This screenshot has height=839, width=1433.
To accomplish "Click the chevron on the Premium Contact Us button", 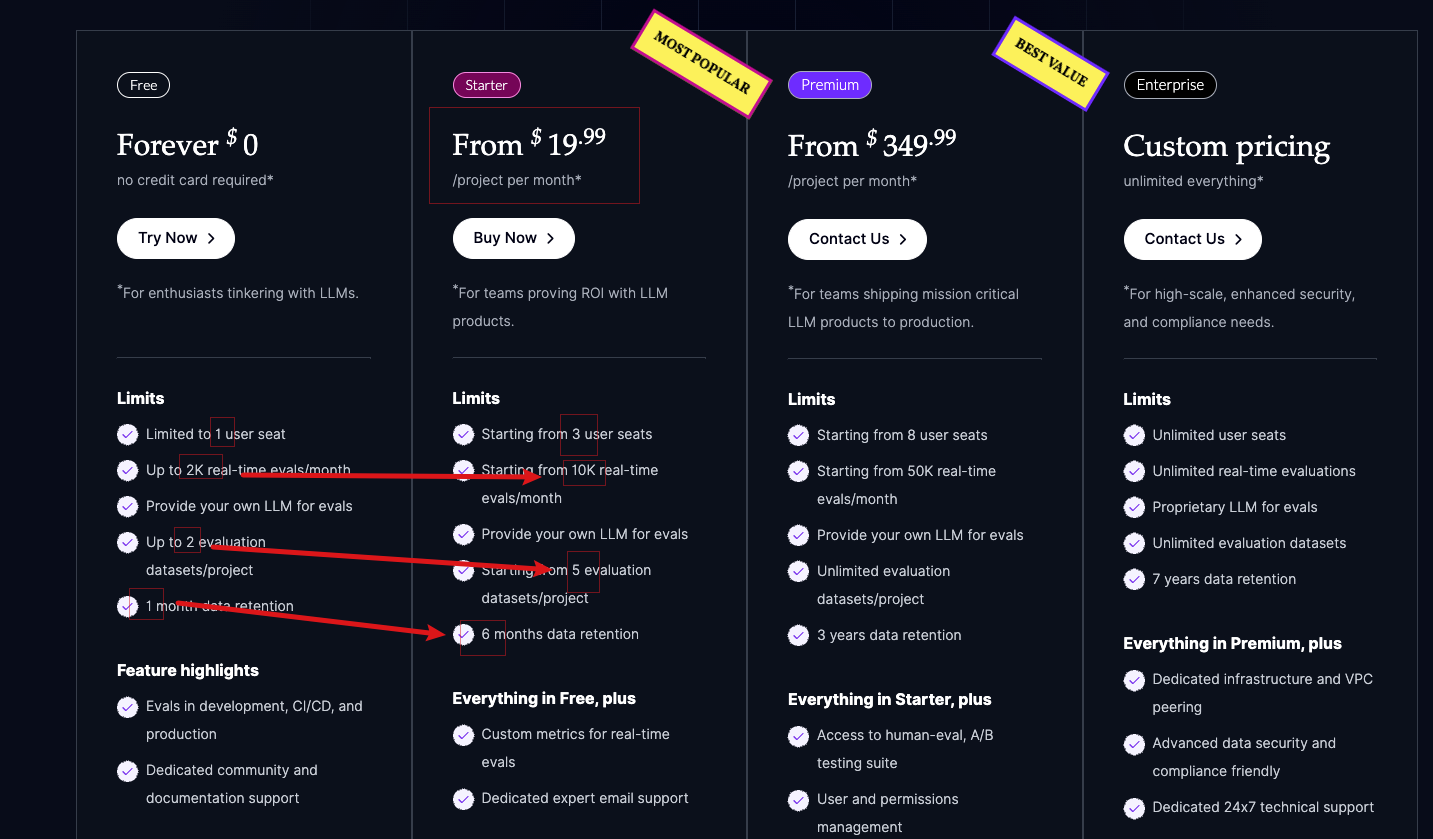I will tap(903, 239).
